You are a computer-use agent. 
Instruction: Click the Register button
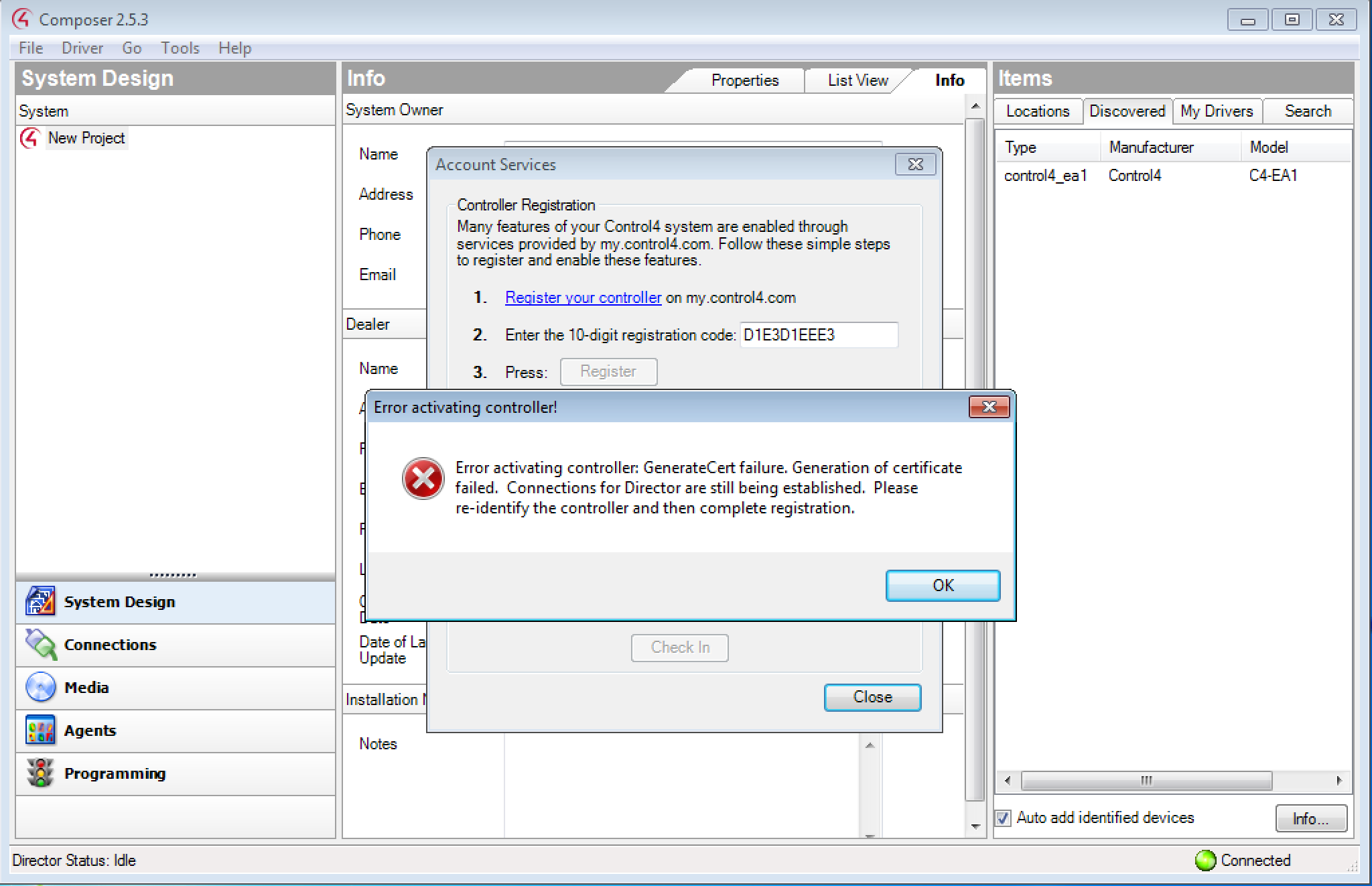point(608,371)
